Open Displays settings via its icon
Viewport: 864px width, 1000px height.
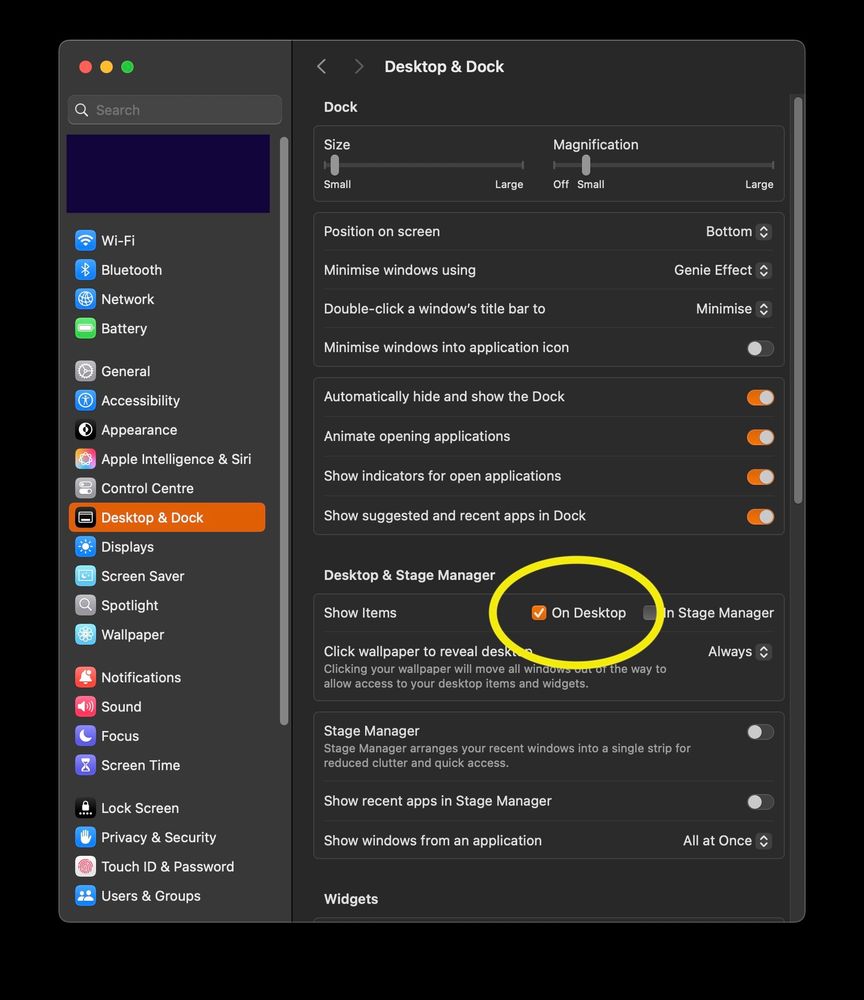(85, 547)
